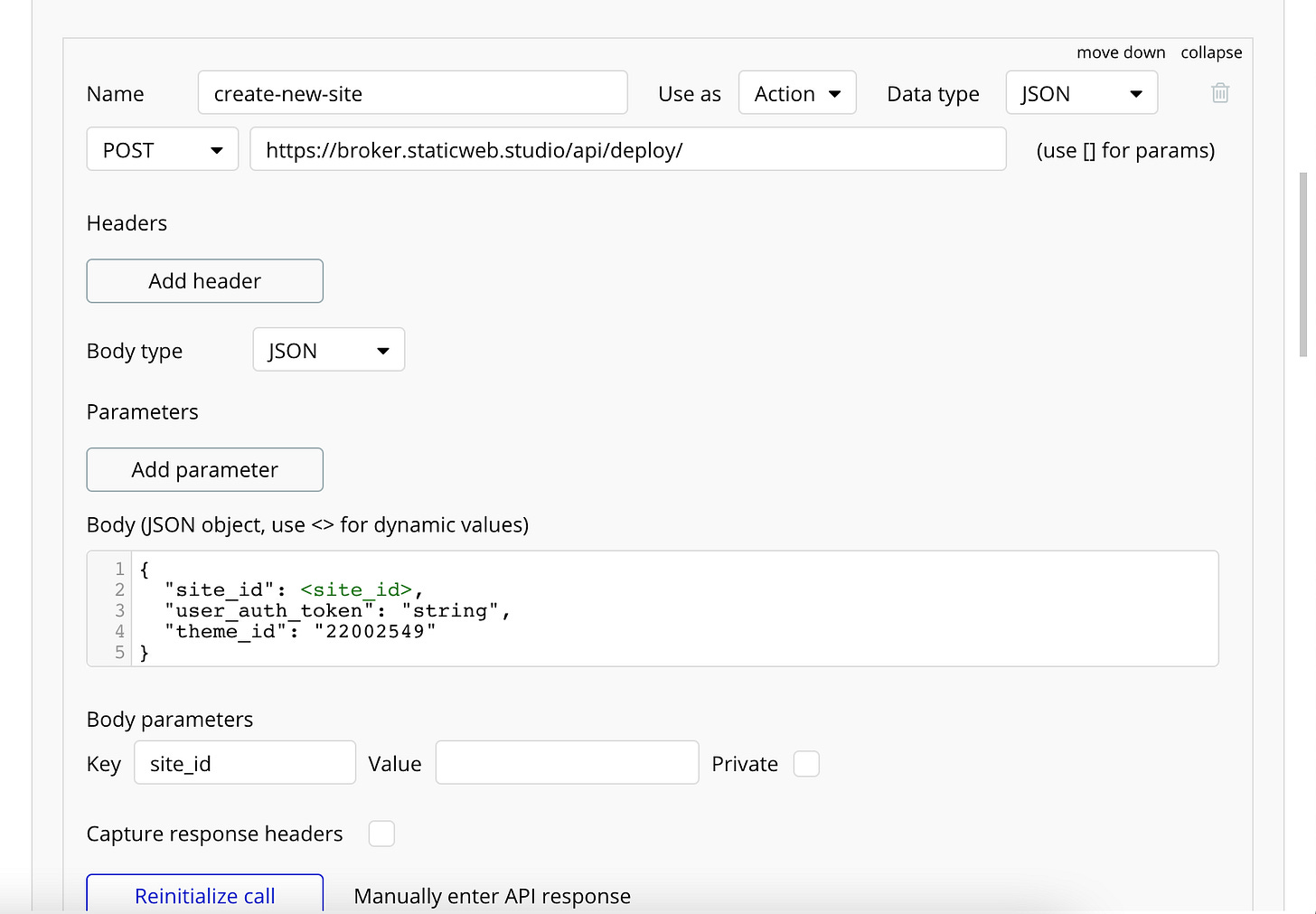Click the API deploy URL field
Viewport: 1316px width, 914px height.
click(x=628, y=149)
